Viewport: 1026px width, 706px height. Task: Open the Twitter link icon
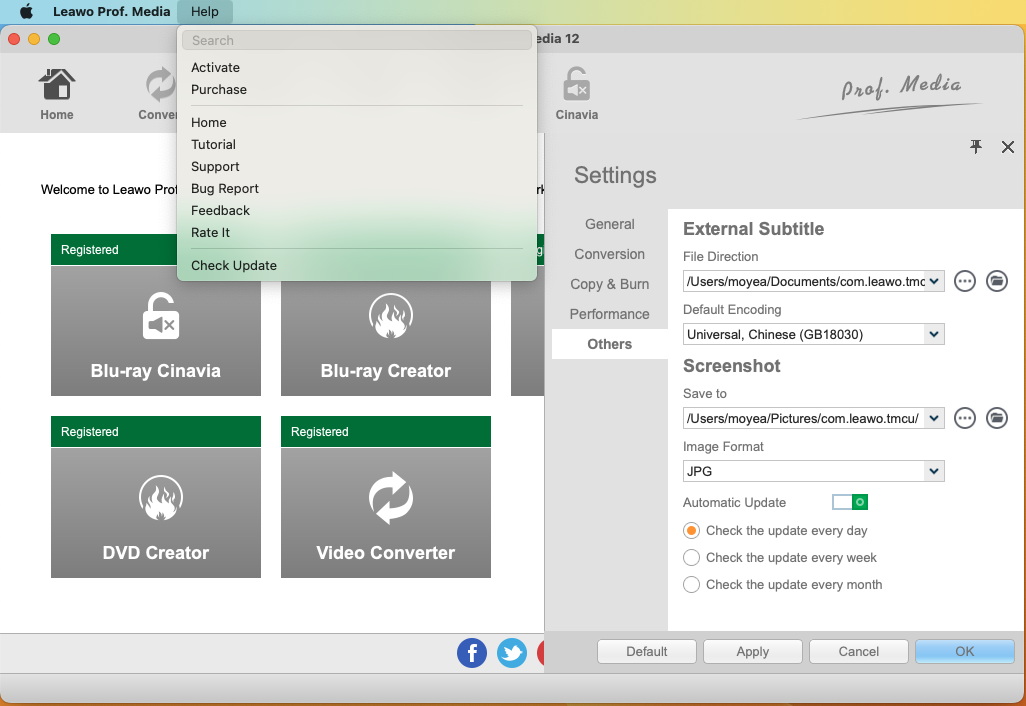coord(512,653)
